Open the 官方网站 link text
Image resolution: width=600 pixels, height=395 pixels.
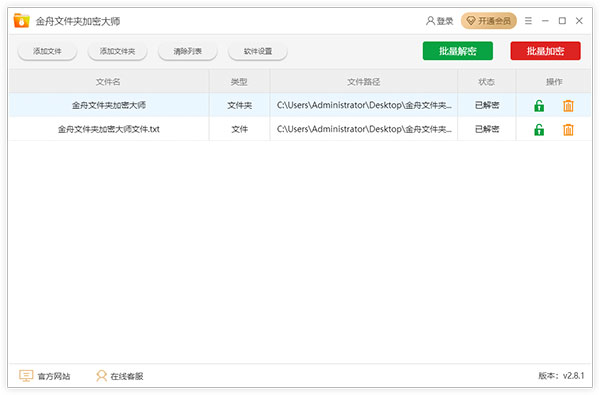point(54,376)
